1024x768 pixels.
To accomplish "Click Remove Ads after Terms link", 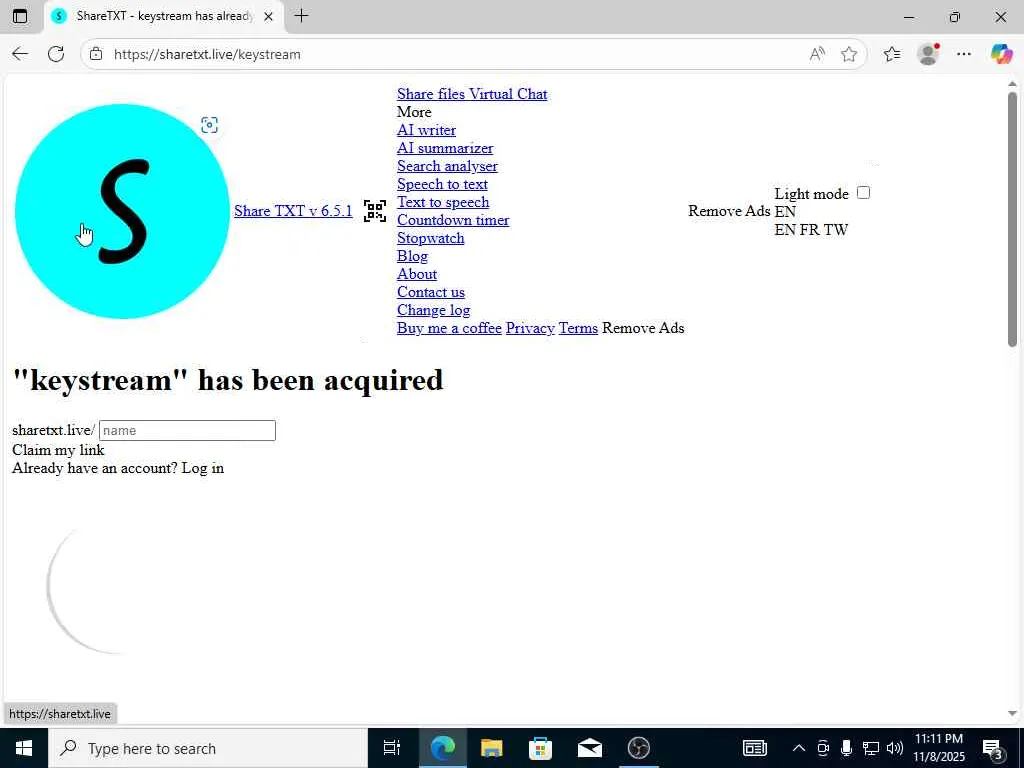I will (x=643, y=328).
